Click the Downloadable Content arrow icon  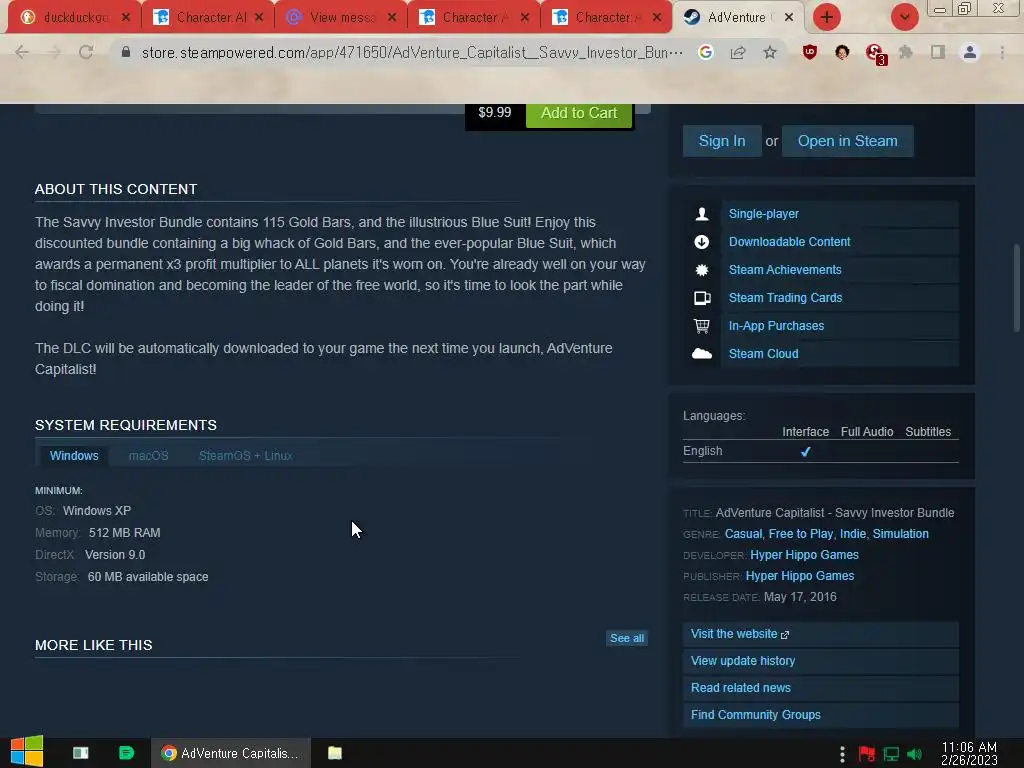pyautogui.click(x=701, y=242)
